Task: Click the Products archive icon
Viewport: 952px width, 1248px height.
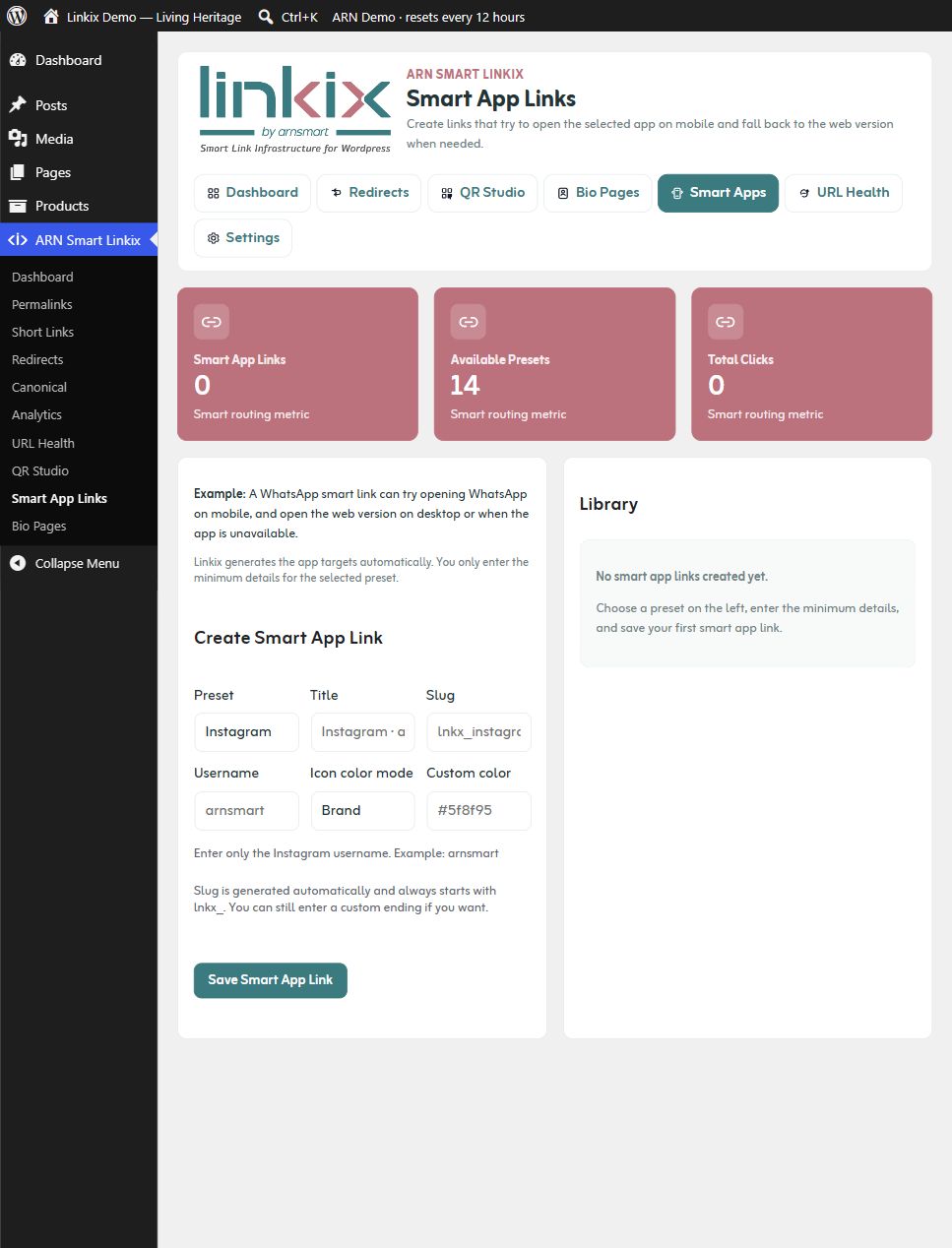Action: 18,206
